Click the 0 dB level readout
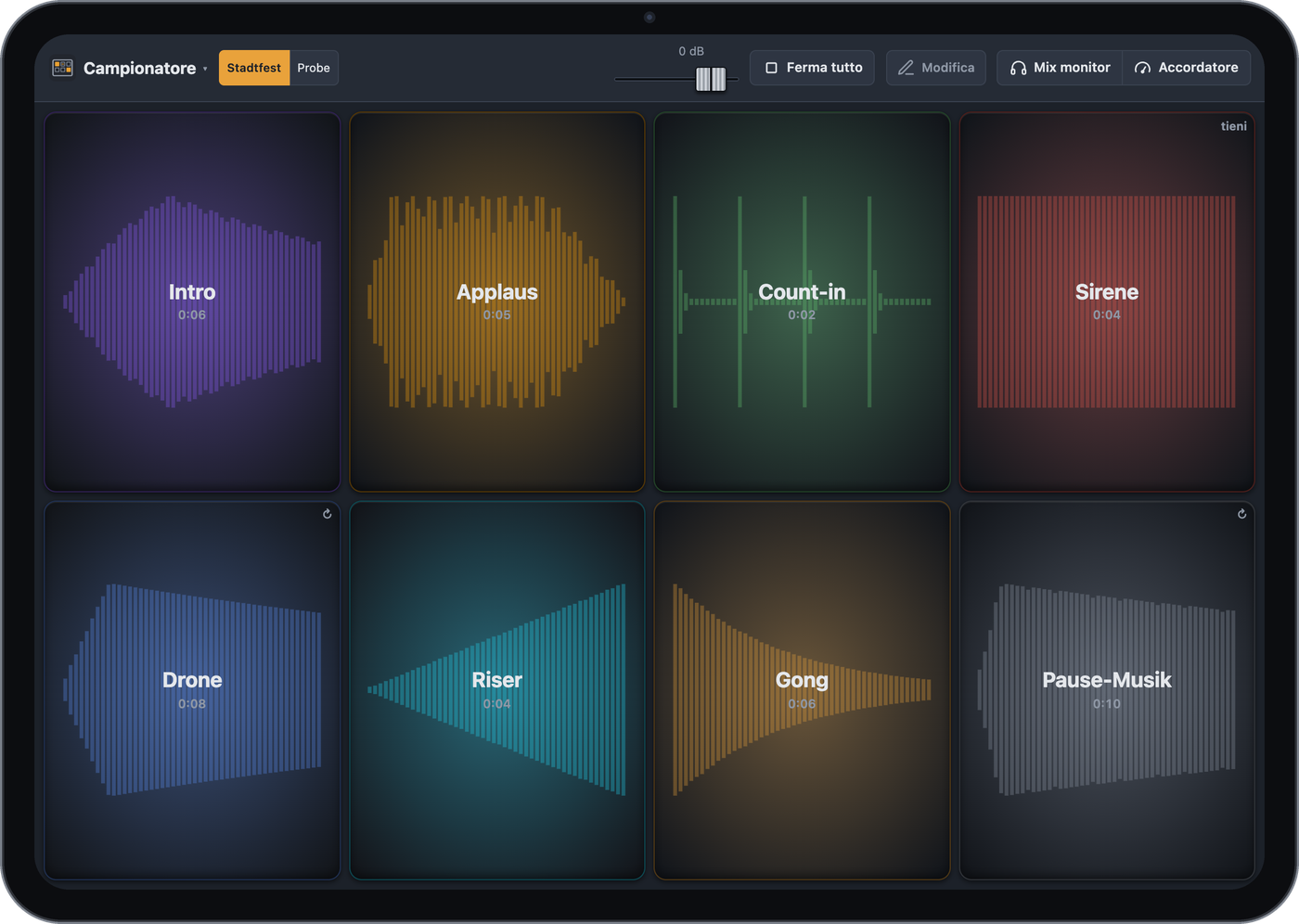1299x924 pixels. click(x=691, y=51)
